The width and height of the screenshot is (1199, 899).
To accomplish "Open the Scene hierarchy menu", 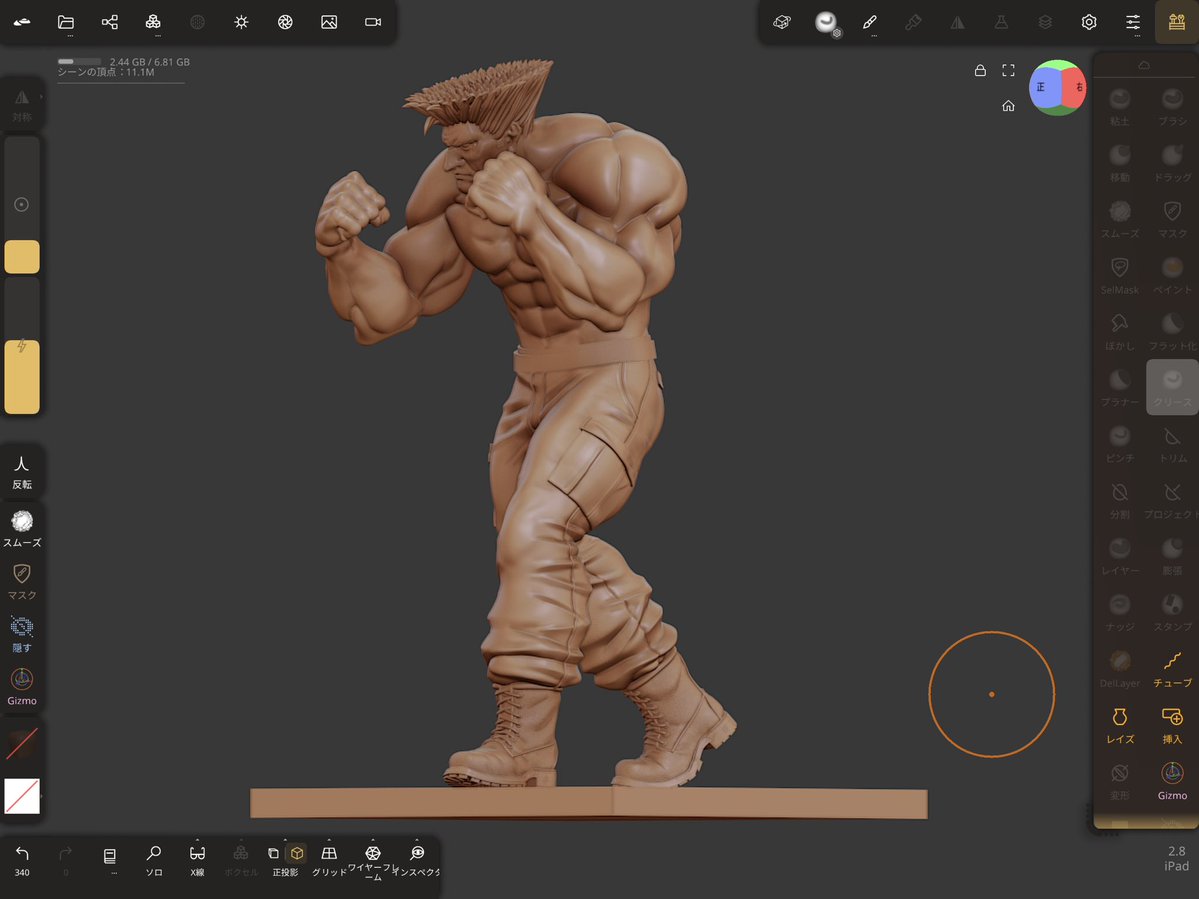I will [x=109, y=22].
